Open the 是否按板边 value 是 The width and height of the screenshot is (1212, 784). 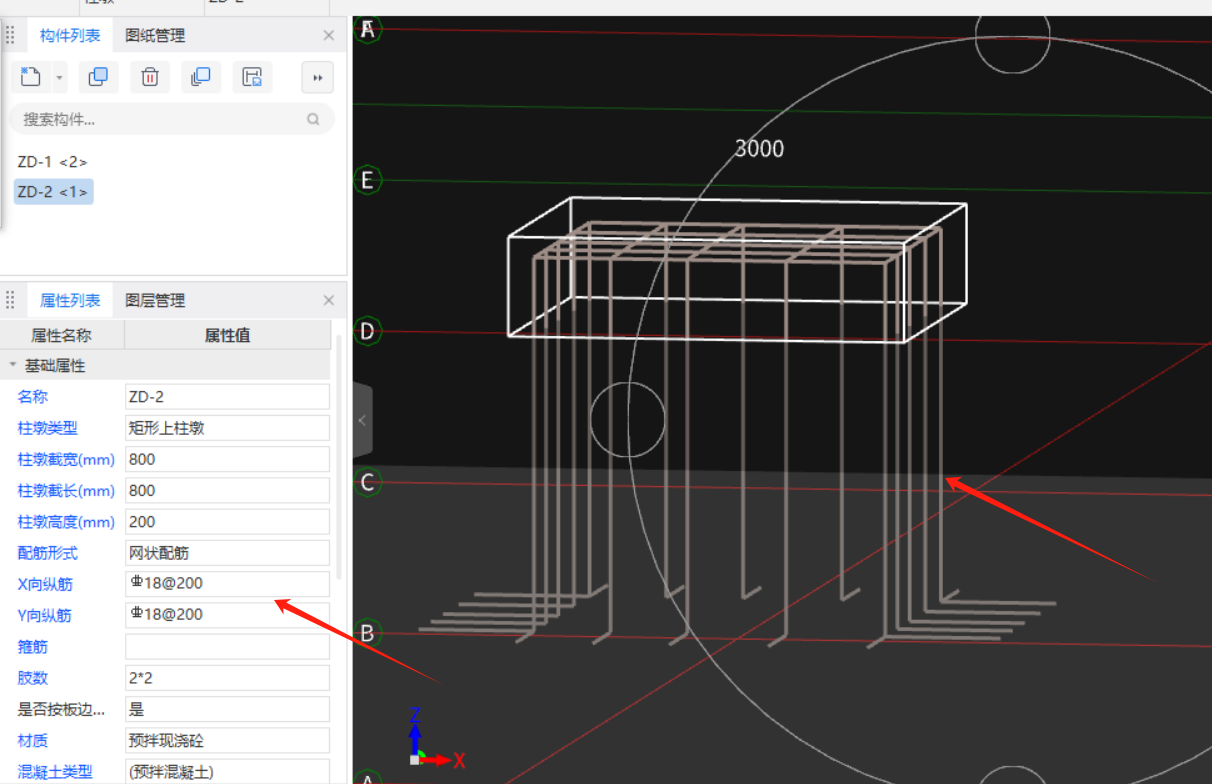(x=227, y=709)
